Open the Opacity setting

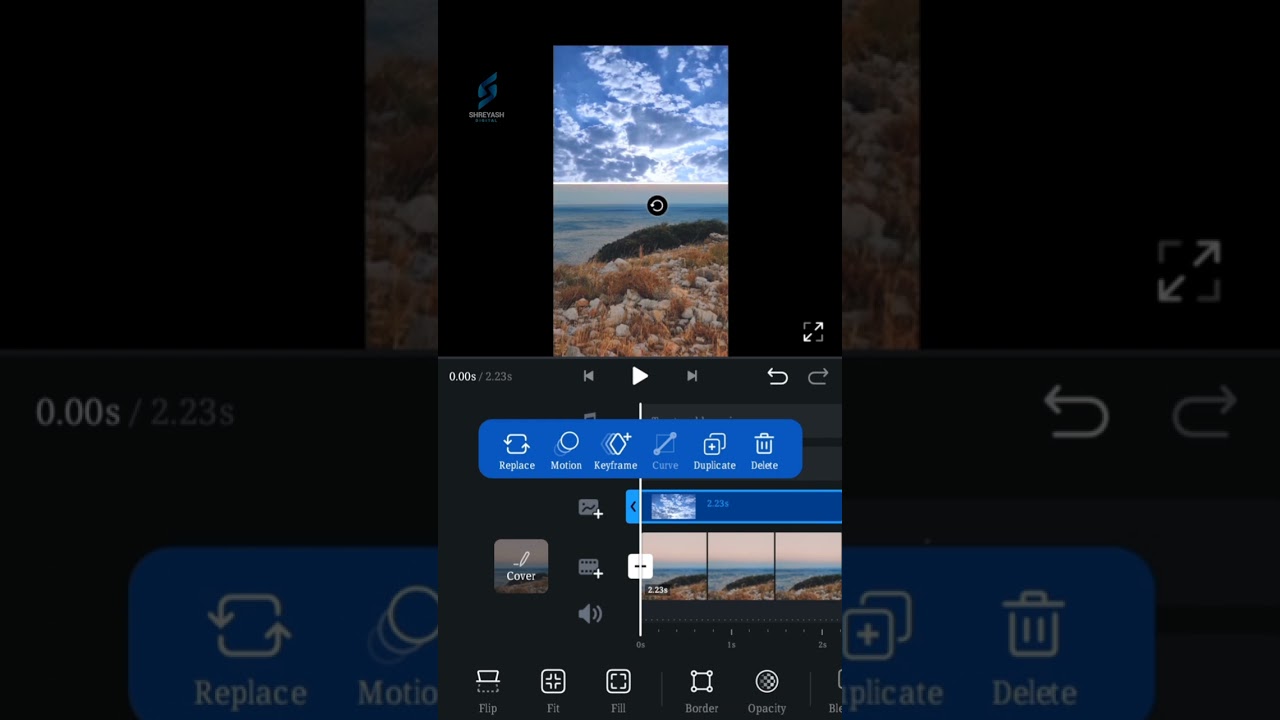[x=767, y=691]
